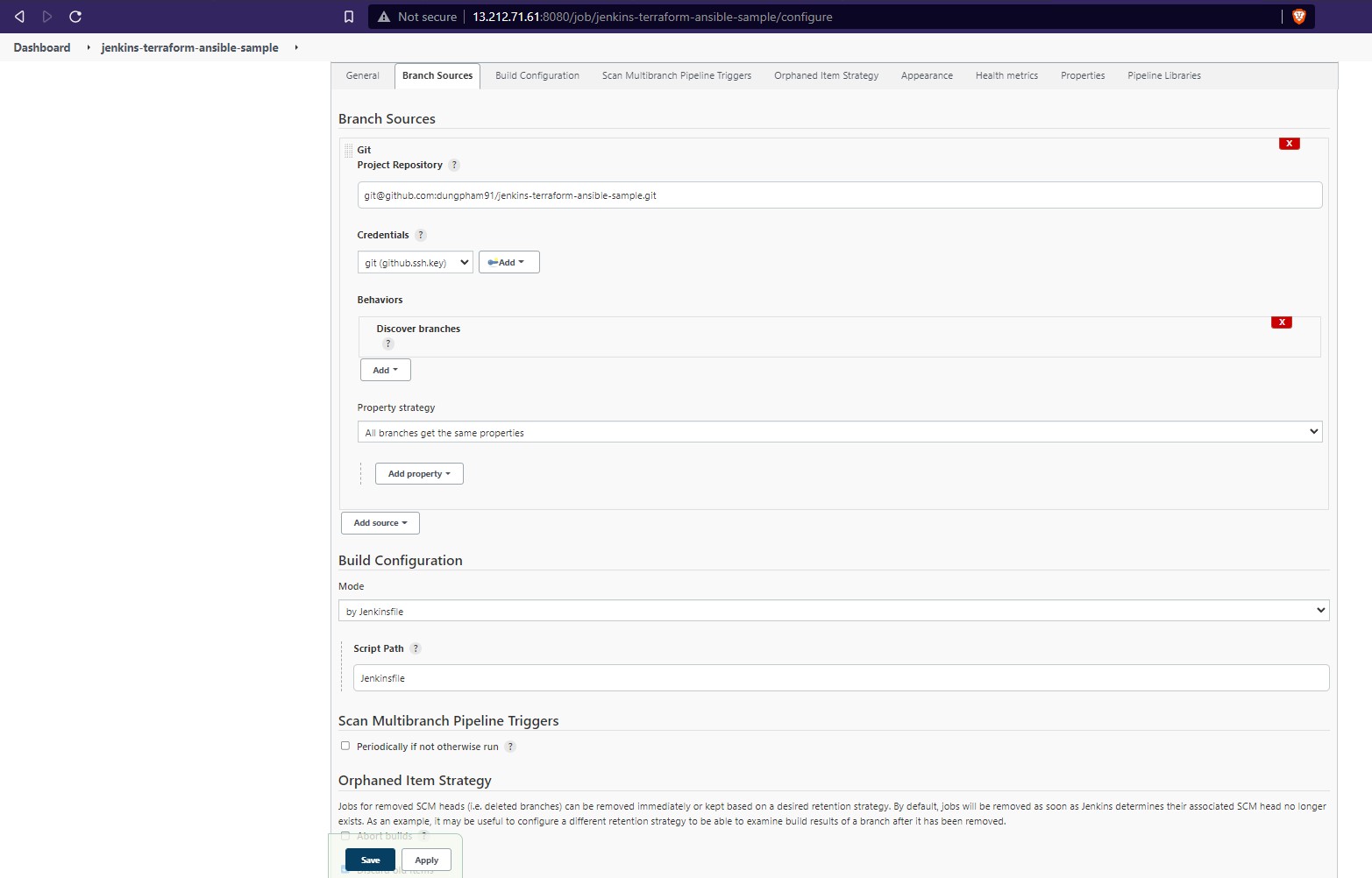Go to Dashboard breadcrumb link
1372x878 pixels.
coord(42,47)
